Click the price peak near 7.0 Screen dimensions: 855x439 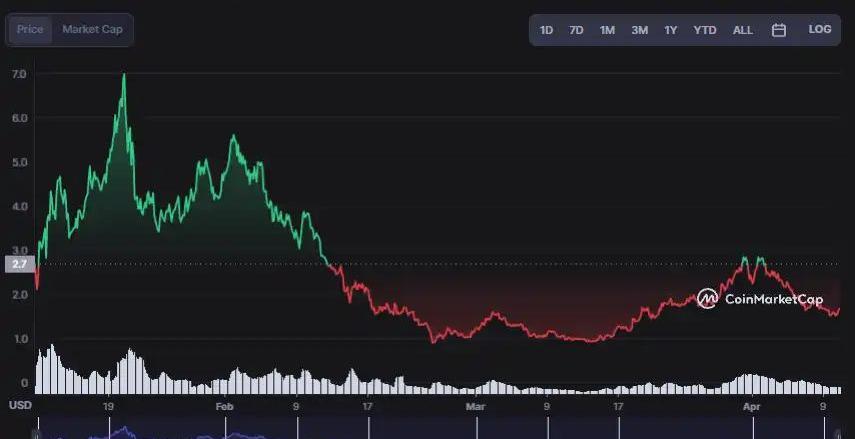[x=123, y=75]
